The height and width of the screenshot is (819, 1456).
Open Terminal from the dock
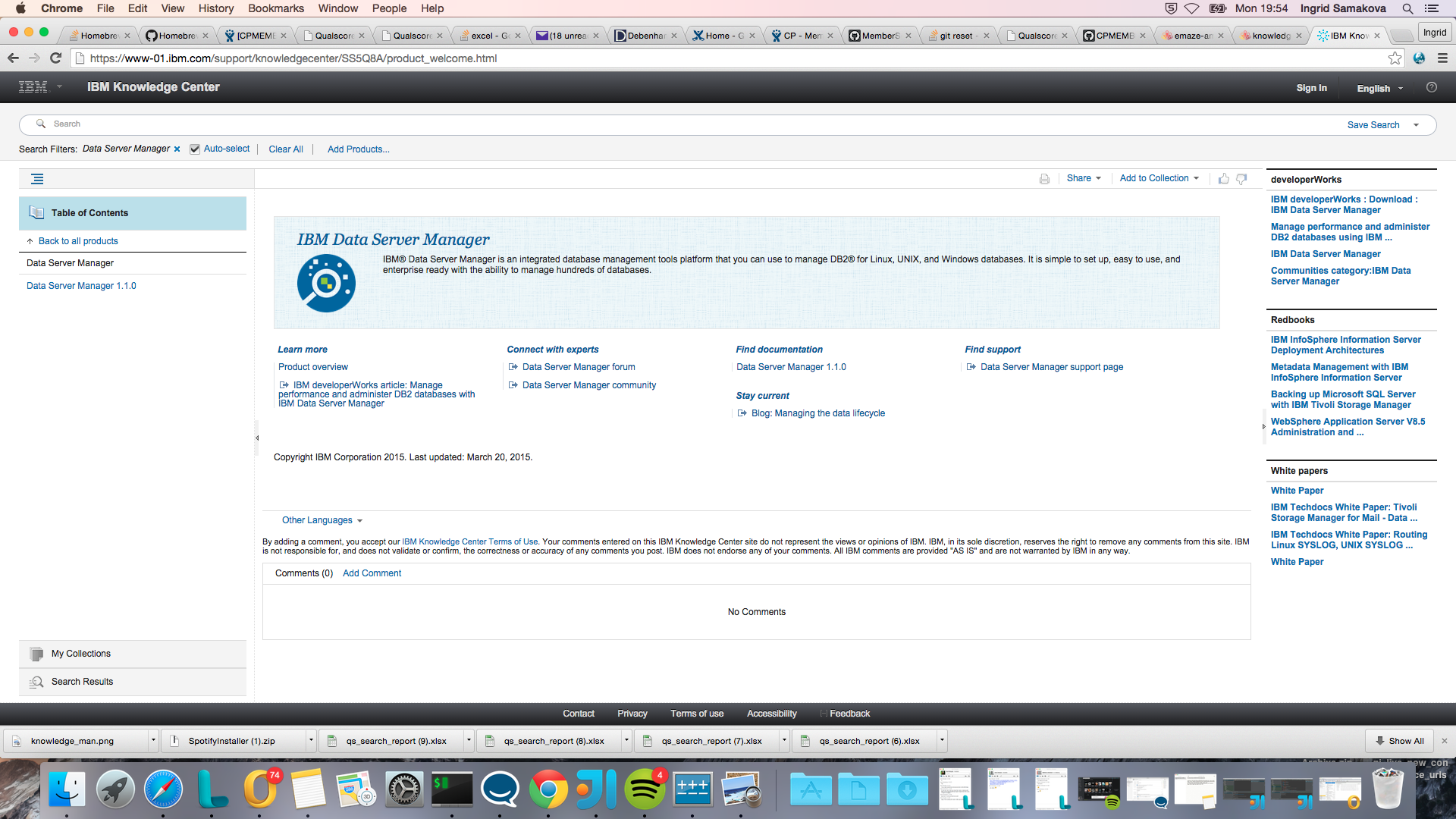tap(452, 789)
